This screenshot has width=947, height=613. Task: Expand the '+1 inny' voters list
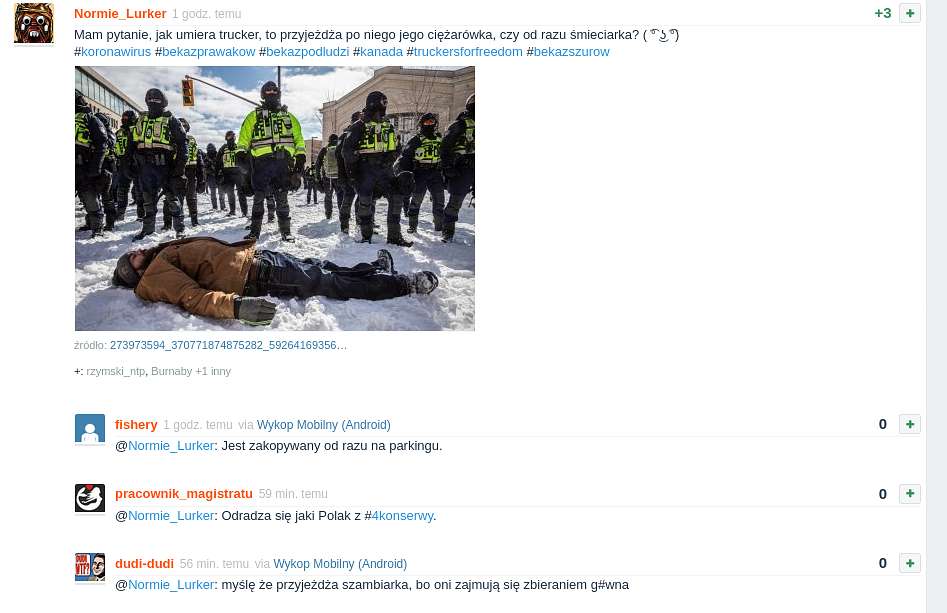213,371
